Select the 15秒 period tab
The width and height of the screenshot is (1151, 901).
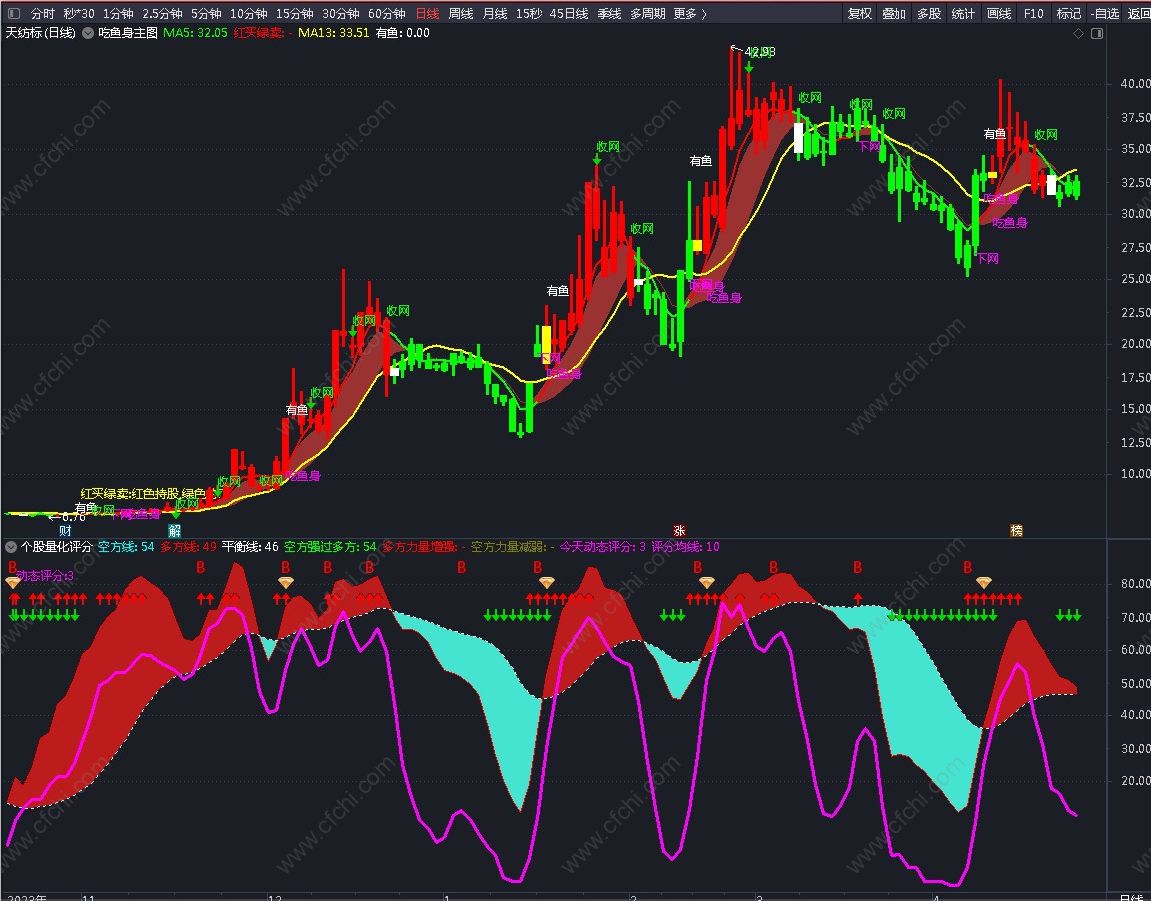(x=529, y=13)
